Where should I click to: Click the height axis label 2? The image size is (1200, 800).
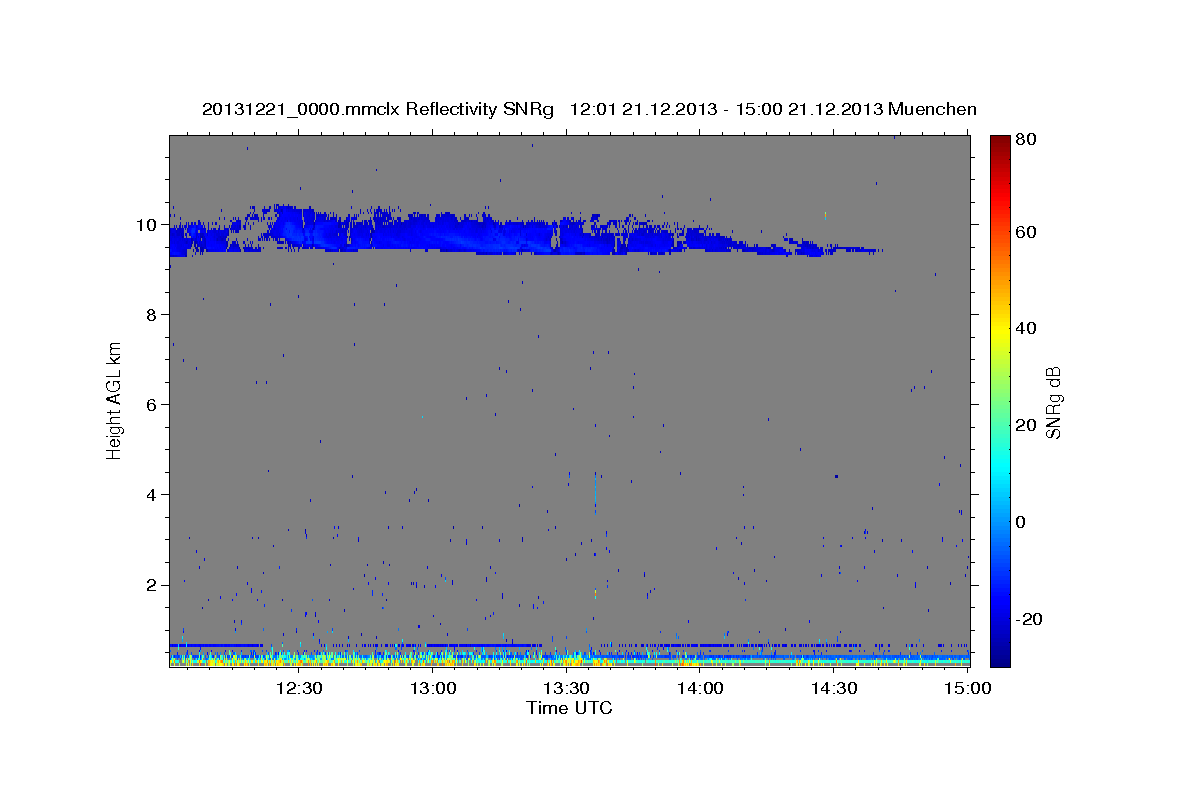[152, 585]
